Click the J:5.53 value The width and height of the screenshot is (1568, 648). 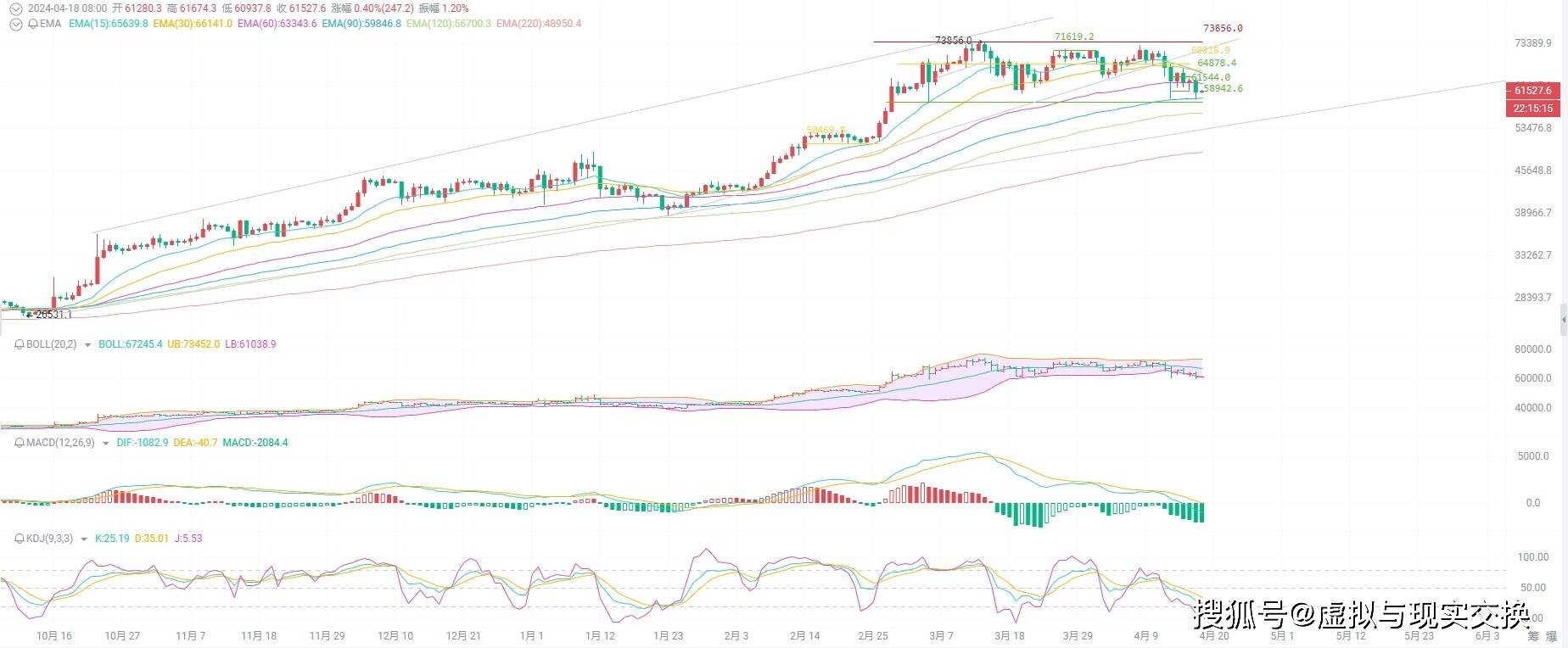(188, 539)
